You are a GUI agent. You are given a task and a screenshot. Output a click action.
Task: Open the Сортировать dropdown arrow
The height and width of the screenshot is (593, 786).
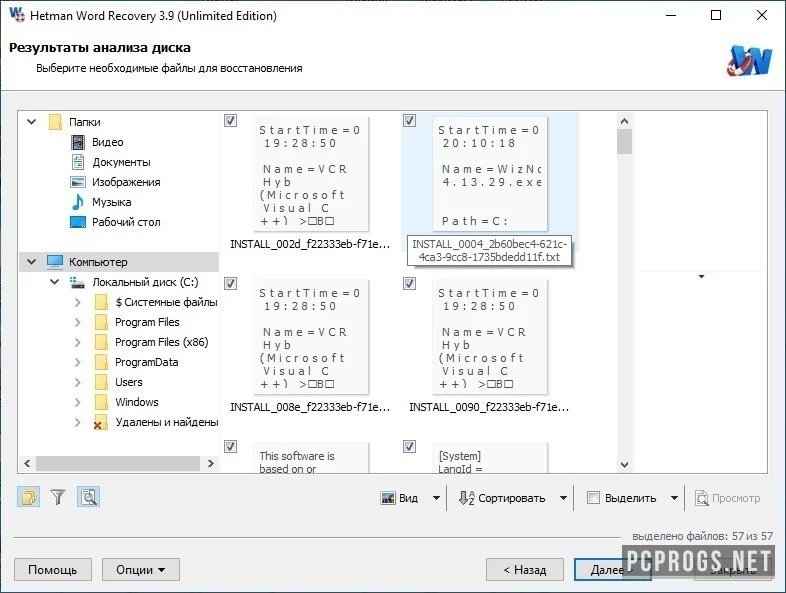[563, 498]
